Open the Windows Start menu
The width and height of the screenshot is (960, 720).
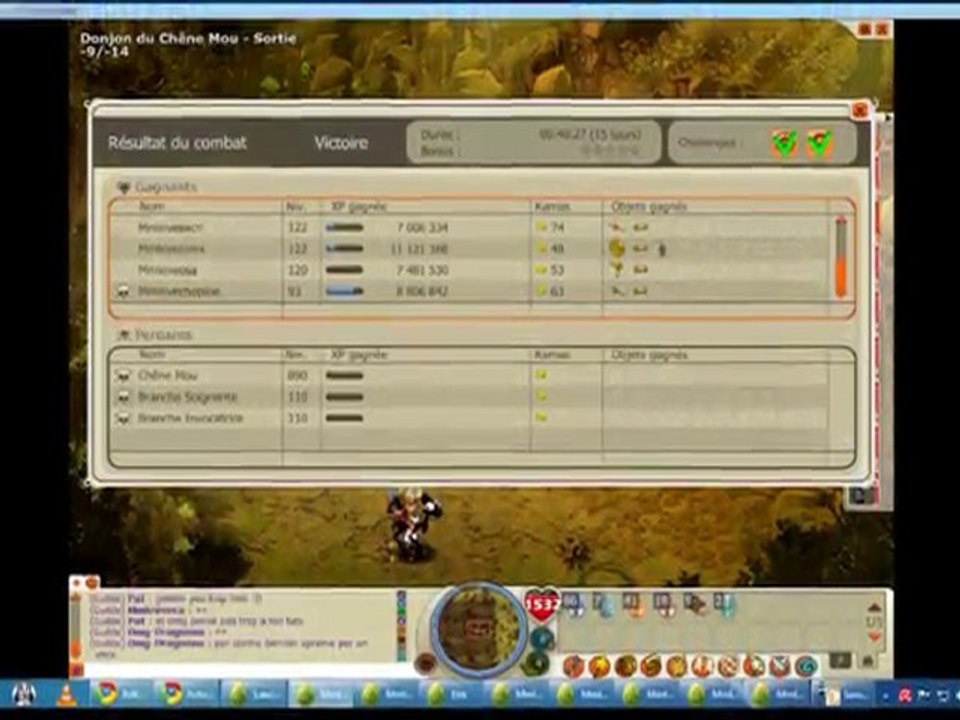click(x=23, y=695)
